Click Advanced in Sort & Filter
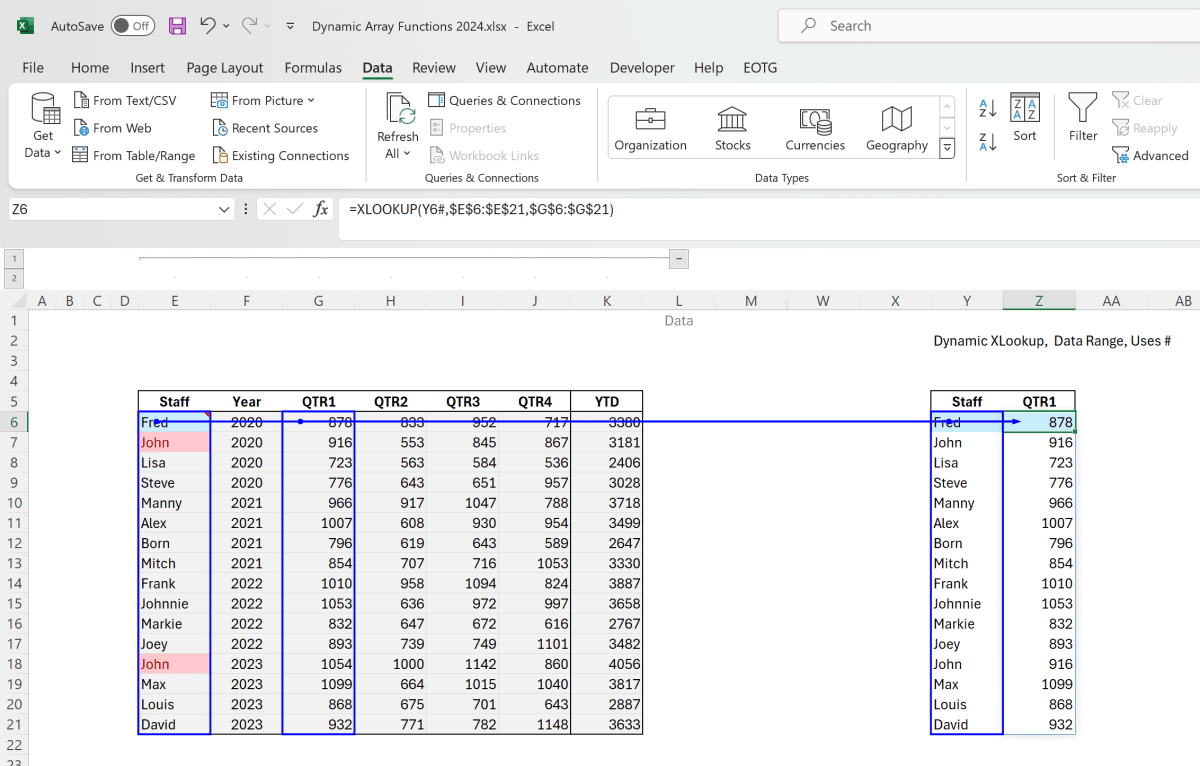The height and width of the screenshot is (766, 1200). [1151, 155]
